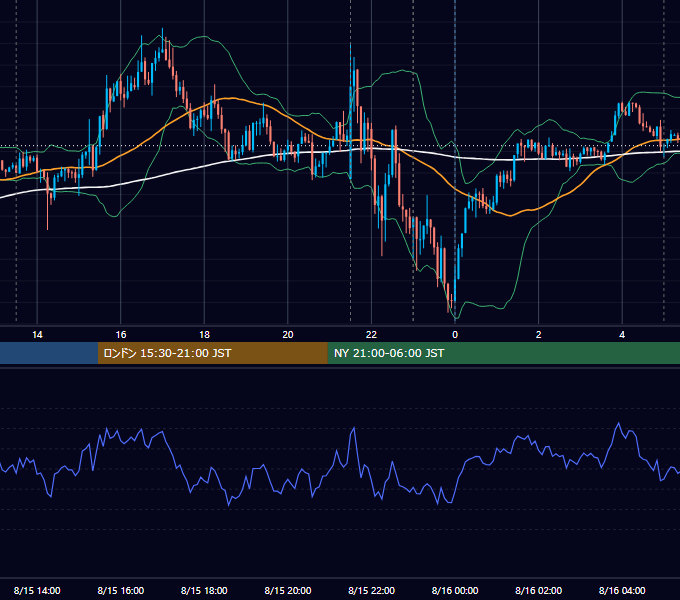Click the hour label 16 on time axis
This screenshot has height=600, width=680.
click(x=121, y=335)
